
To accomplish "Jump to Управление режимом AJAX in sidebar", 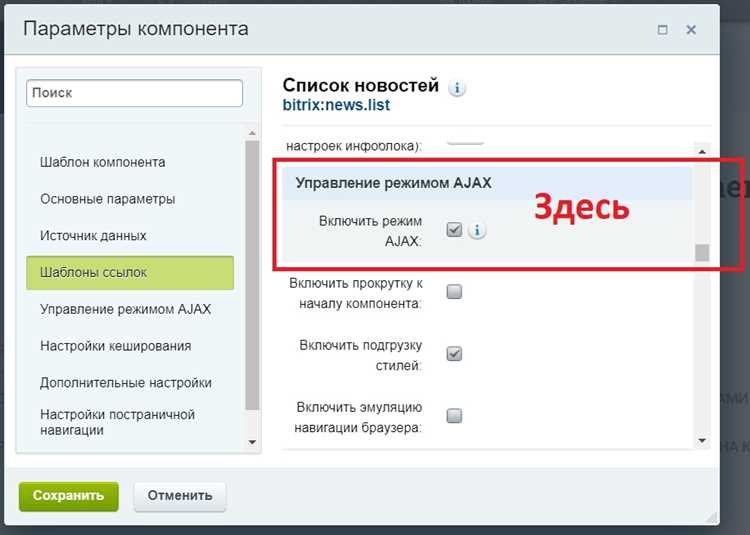I will (125, 309).
